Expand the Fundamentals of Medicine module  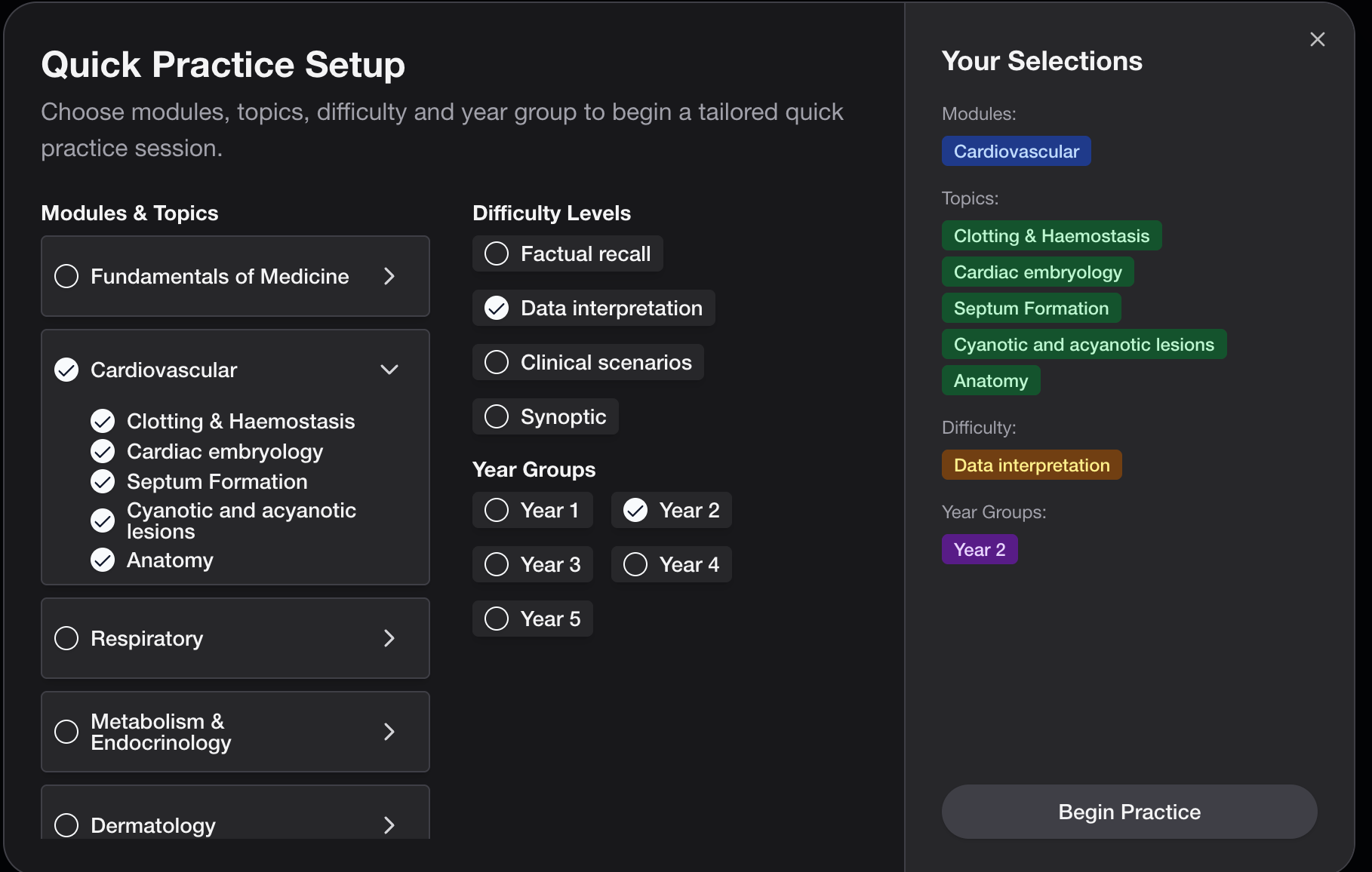[389, 276]
